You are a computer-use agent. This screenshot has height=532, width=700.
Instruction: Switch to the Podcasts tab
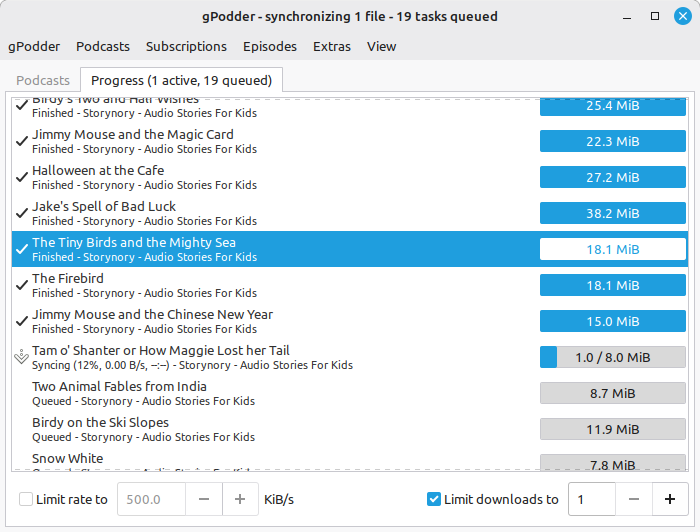coord(43,80)
